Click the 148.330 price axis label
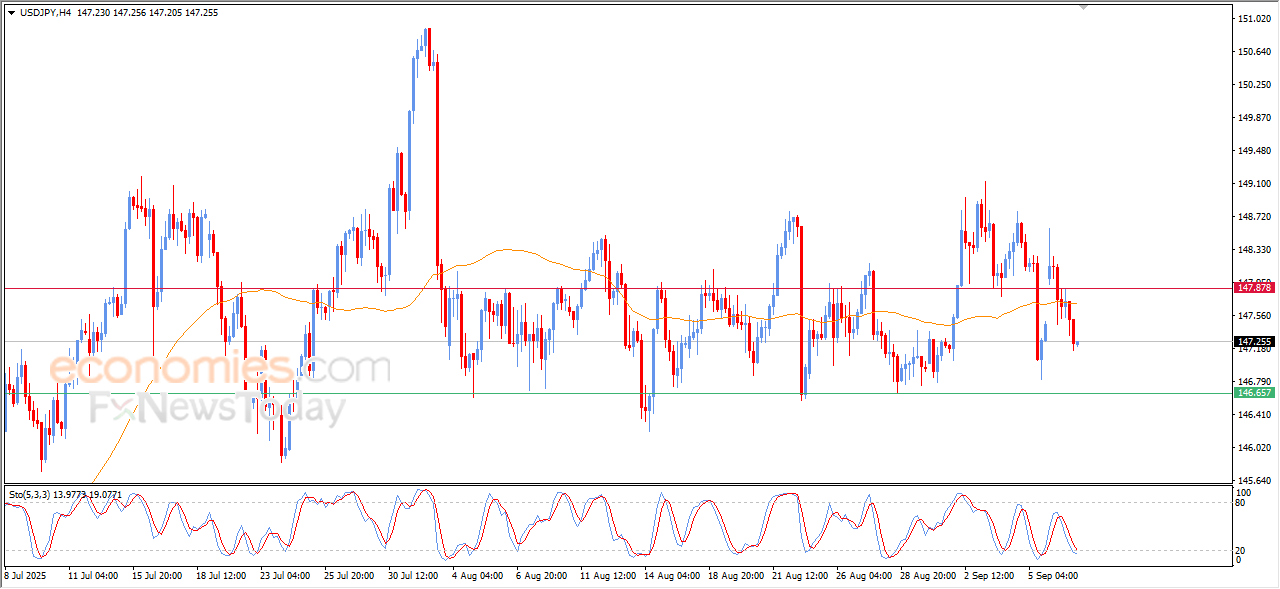Viewport: 1280px width, 589px height. 1254,250
